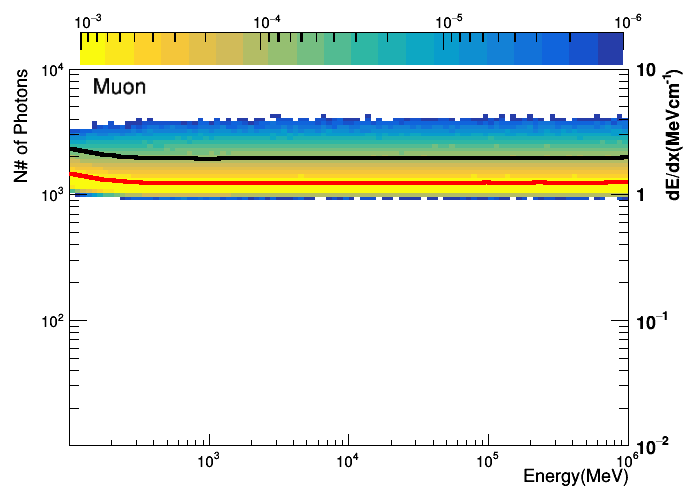Click the 10^-6 label on the color bar
Viewport: 685px width, 491px height.
click(628, 22)
